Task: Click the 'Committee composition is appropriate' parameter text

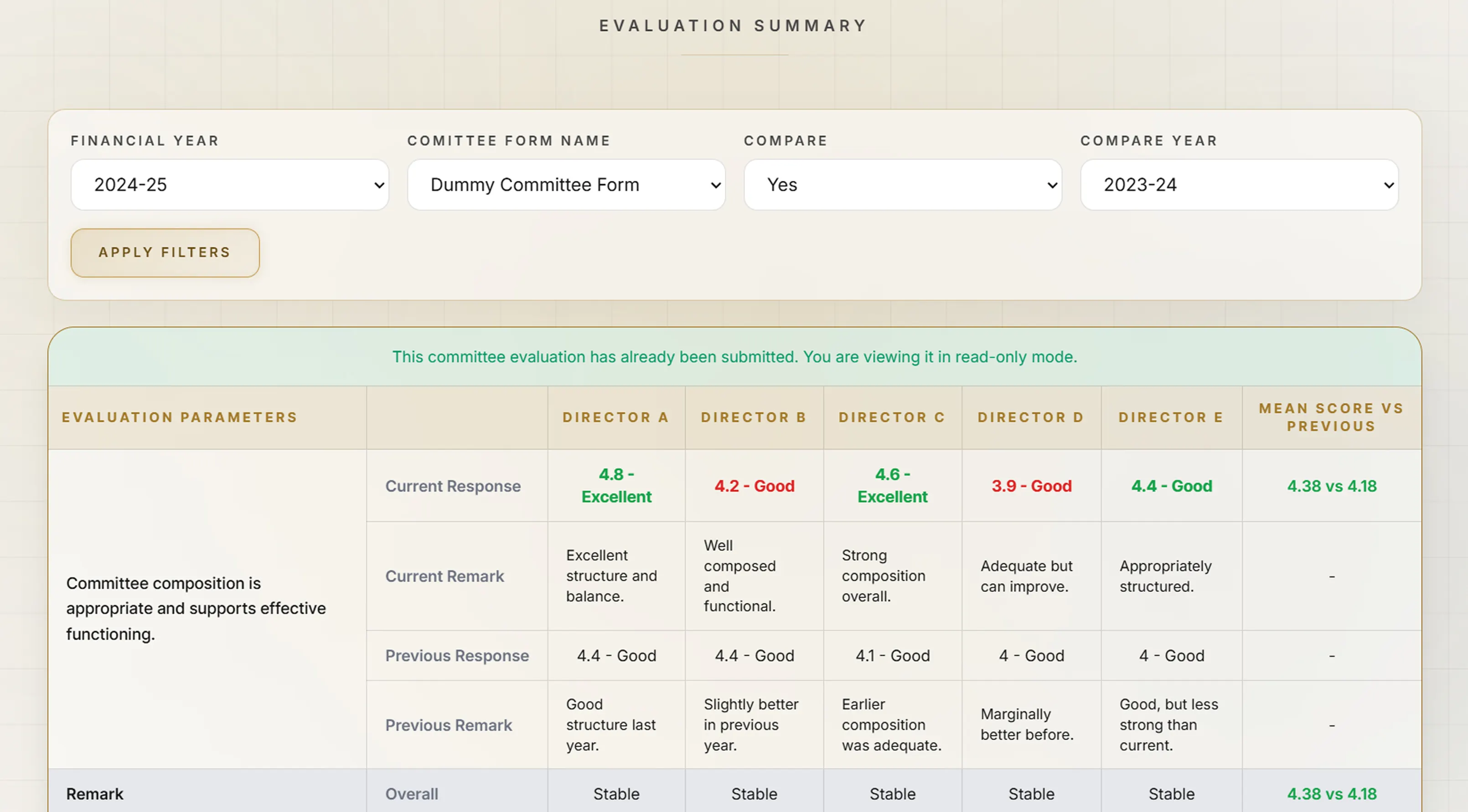Action: (x=196, y=608)
